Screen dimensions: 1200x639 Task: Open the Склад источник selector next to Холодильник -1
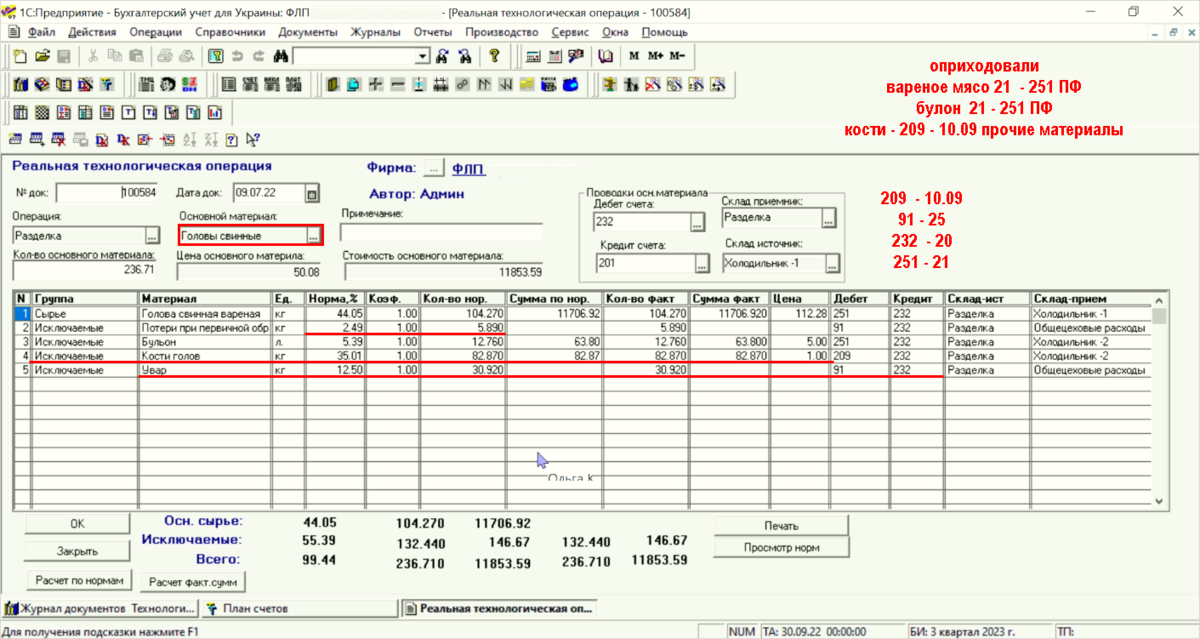point(832,264)
